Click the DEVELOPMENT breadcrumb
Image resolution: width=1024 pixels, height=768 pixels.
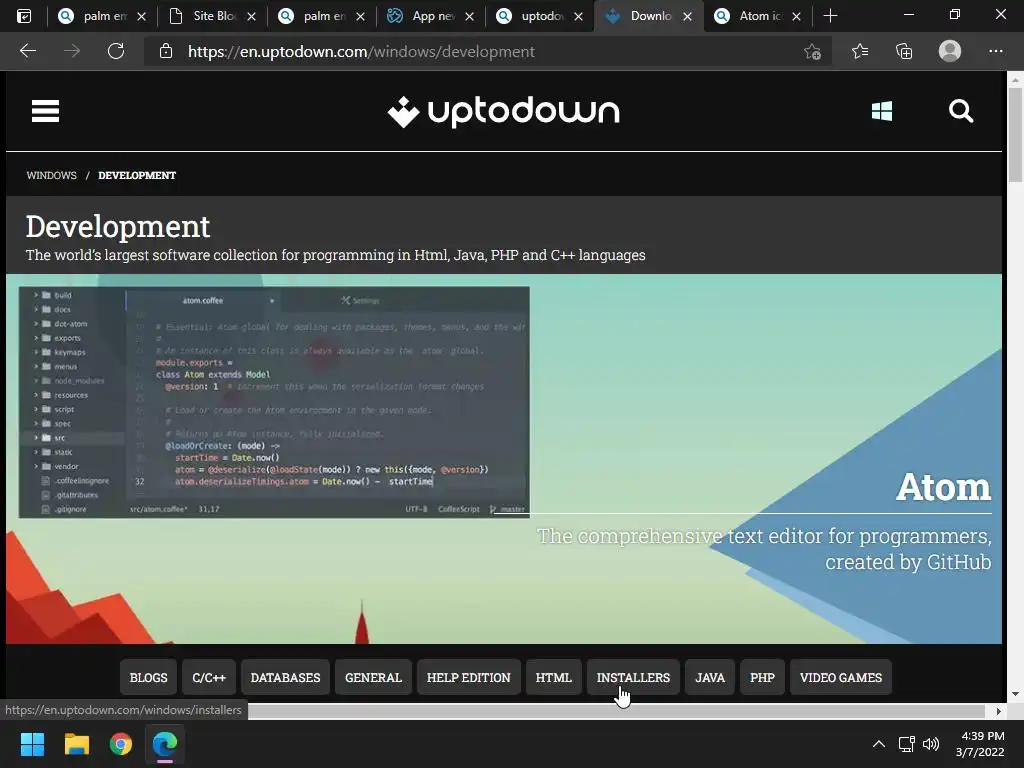(137, 175)
